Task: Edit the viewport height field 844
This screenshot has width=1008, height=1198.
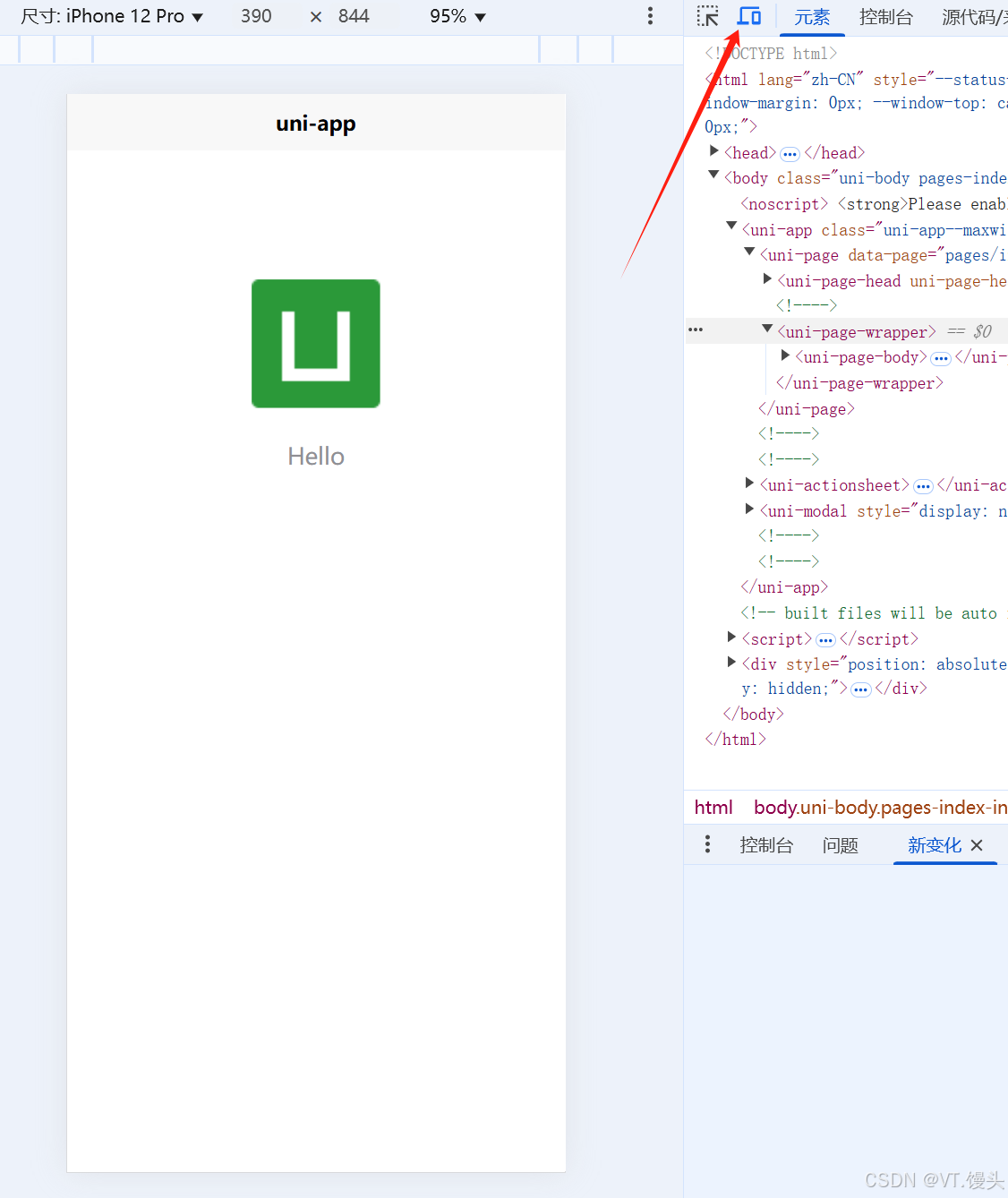Action: [x=354, y=16]
